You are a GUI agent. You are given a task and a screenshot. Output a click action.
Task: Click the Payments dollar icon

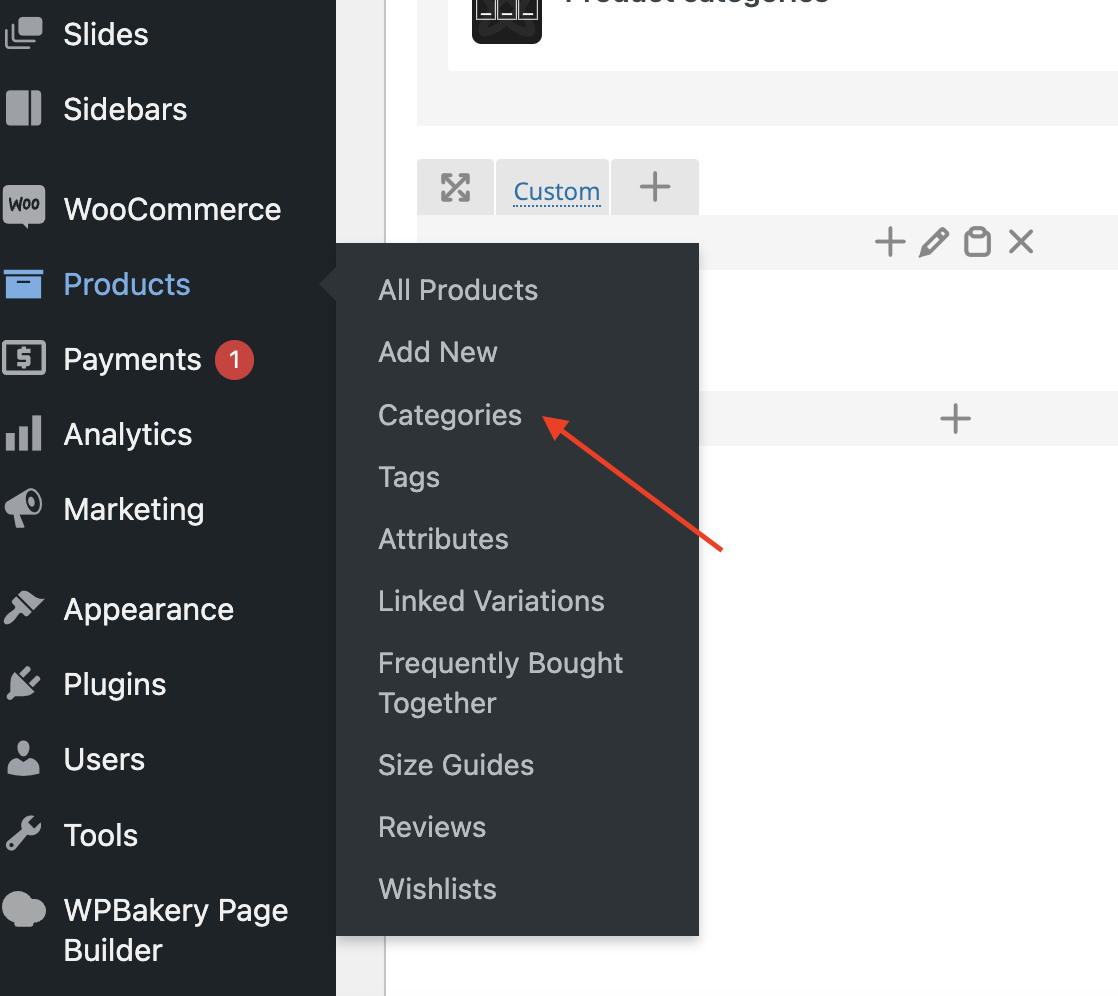click(x=24, y=358)
